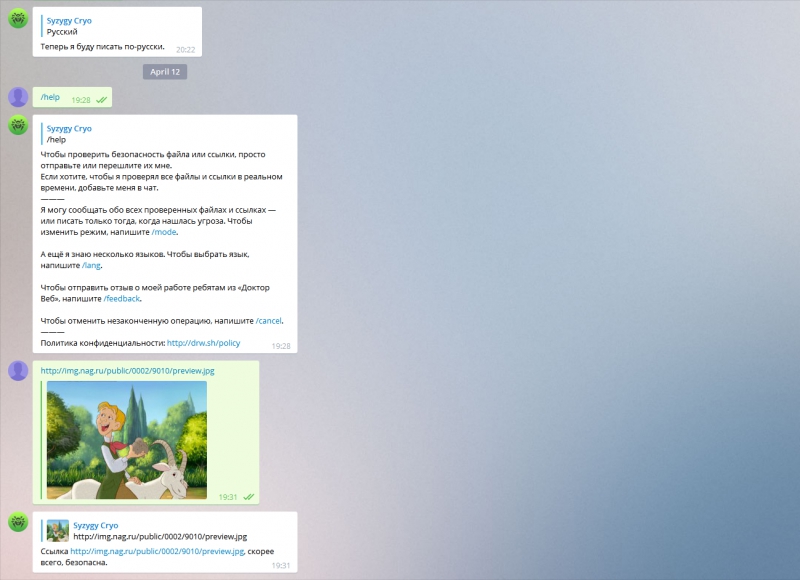This screenshot has height=580, width=800.
Task: Click the user avatar beside the preview.jpg link message
Action: pos(18,371)
